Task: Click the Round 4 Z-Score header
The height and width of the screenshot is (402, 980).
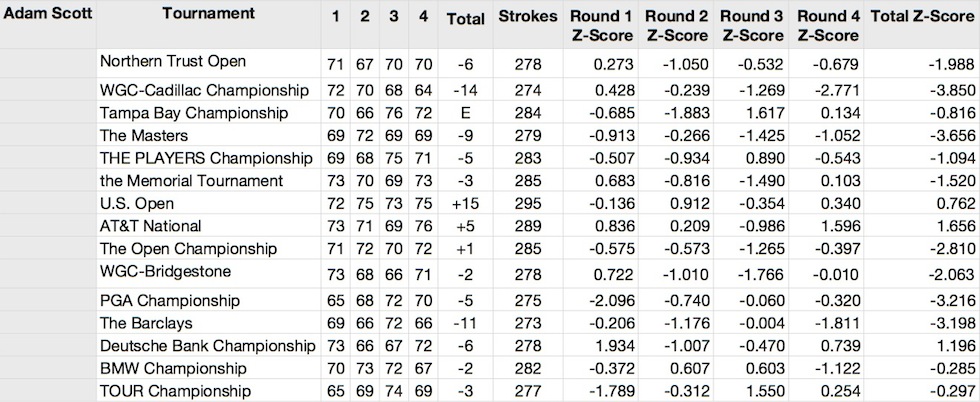Action: tap(829, 26)
